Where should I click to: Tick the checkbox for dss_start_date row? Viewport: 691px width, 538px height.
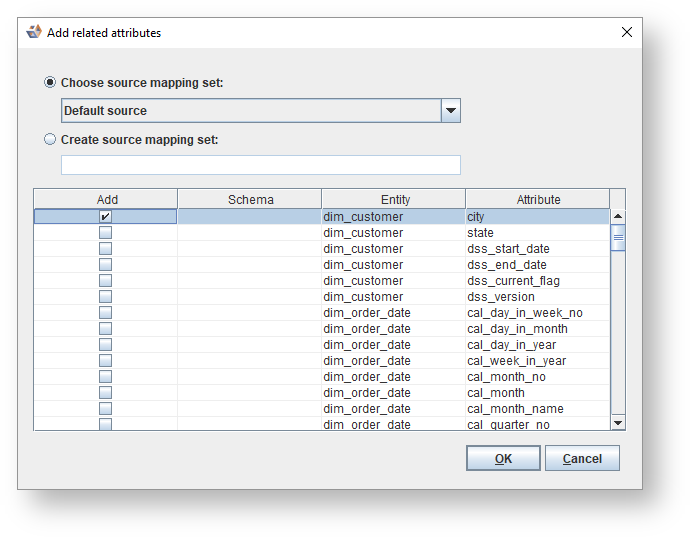105,249
